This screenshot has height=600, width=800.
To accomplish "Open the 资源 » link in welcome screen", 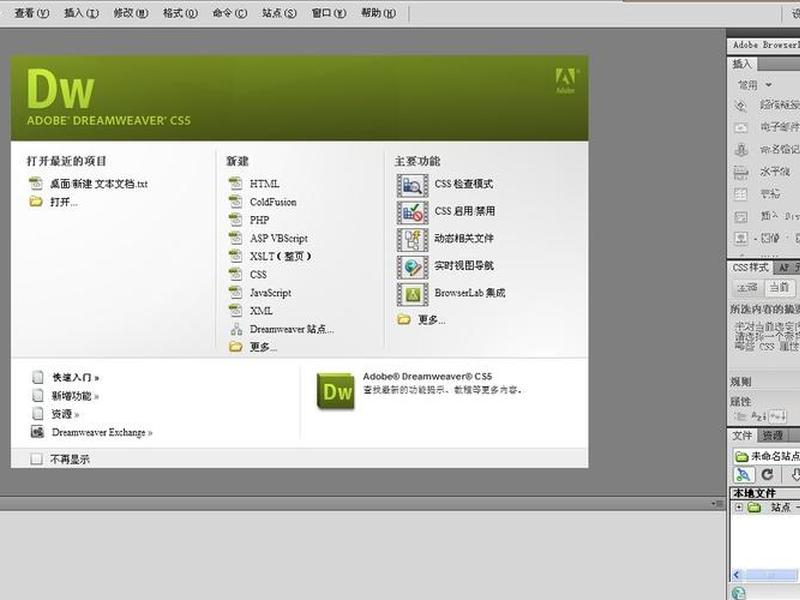I will tap(65, 414).
